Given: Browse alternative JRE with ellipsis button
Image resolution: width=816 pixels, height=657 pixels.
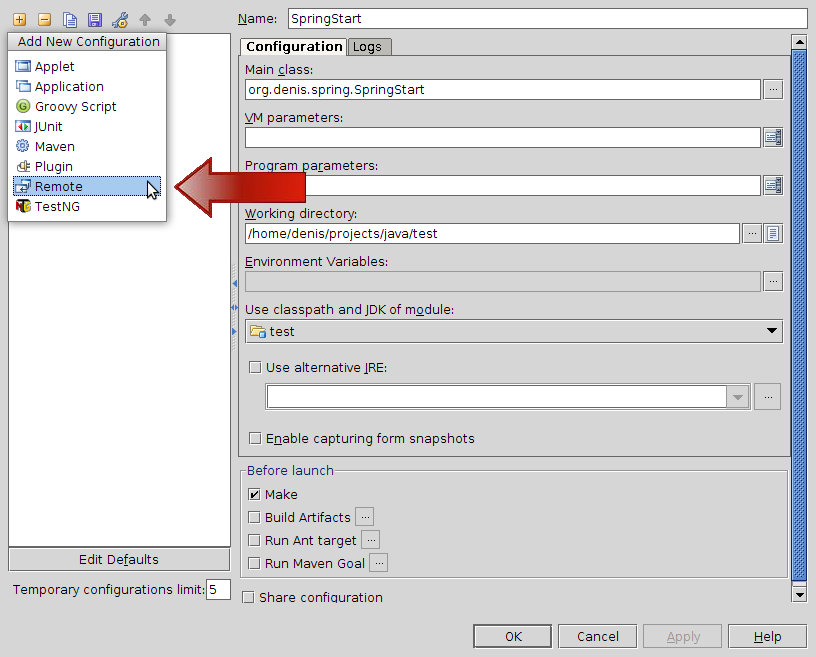Looking at the screenshot, I should 768,397.
